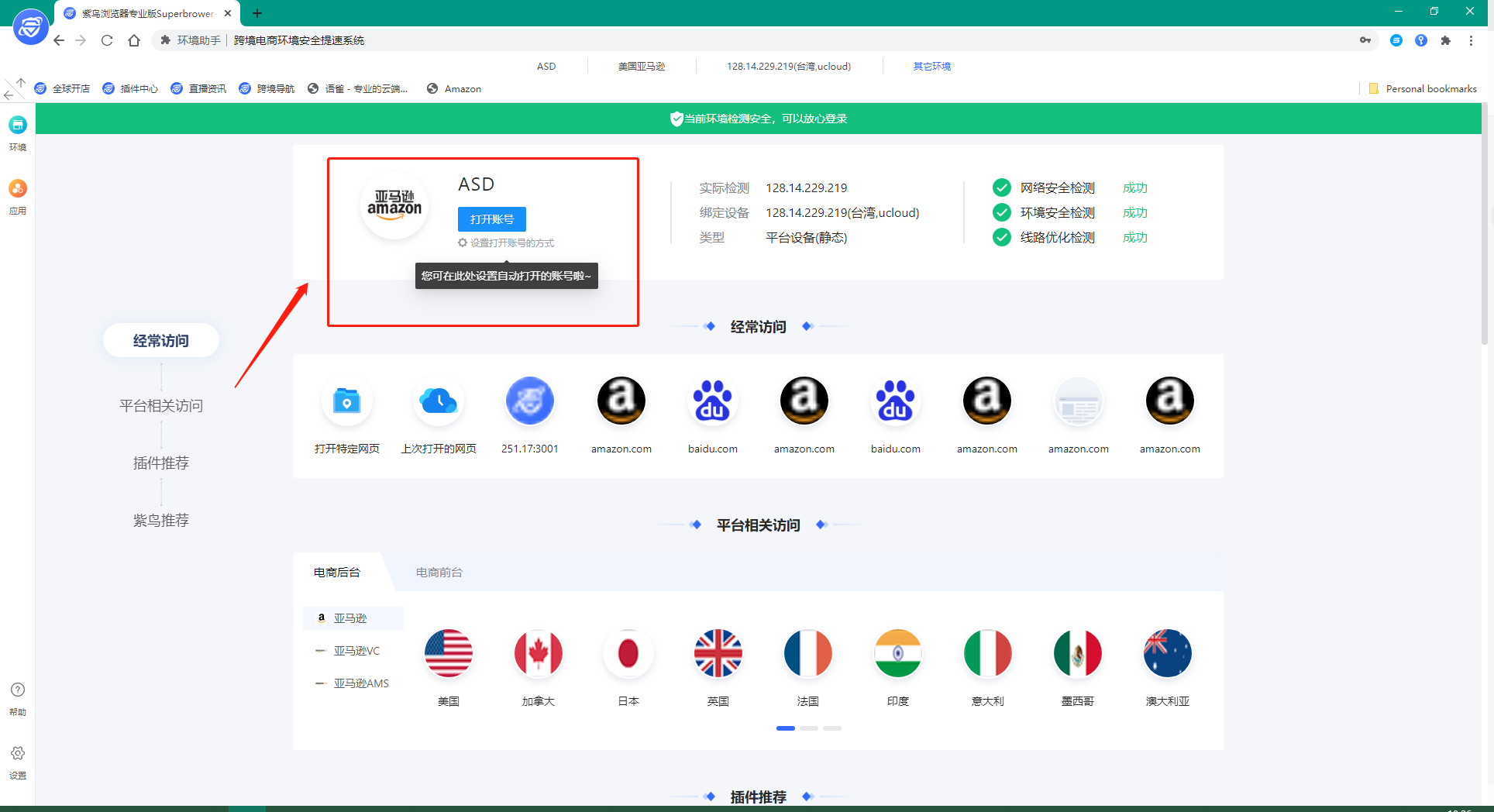
Task: Open the 上次打开的网页 cloud icon
Action: tap(438, 401)
